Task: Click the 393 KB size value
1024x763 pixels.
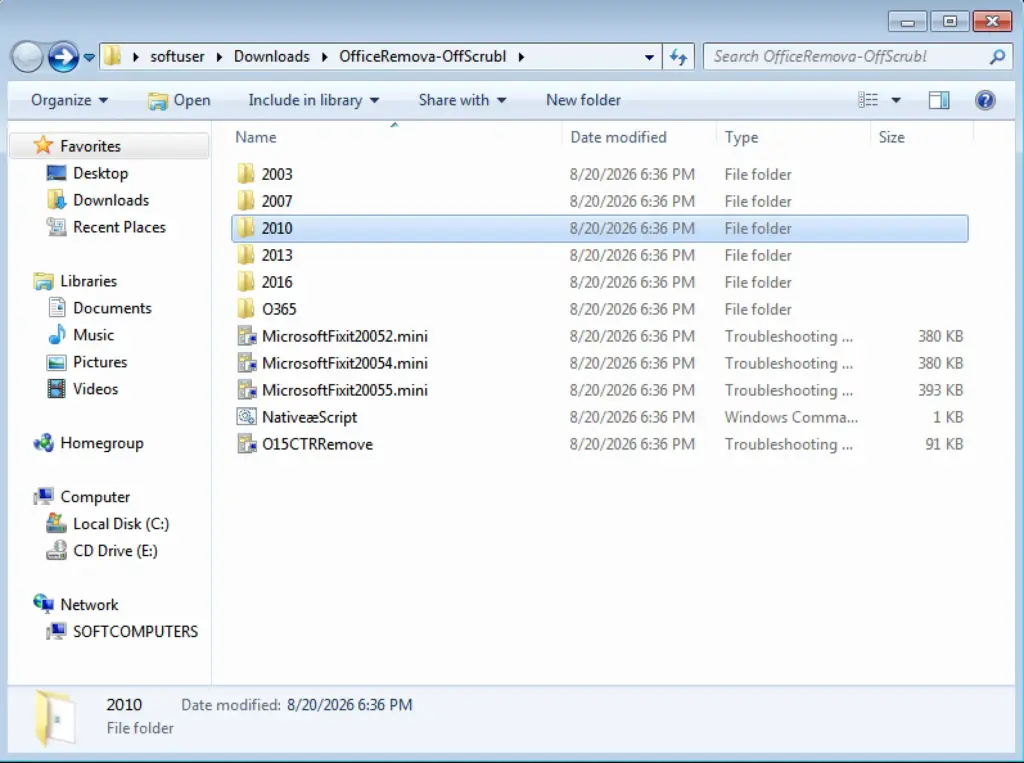Action: click(940, 390)
